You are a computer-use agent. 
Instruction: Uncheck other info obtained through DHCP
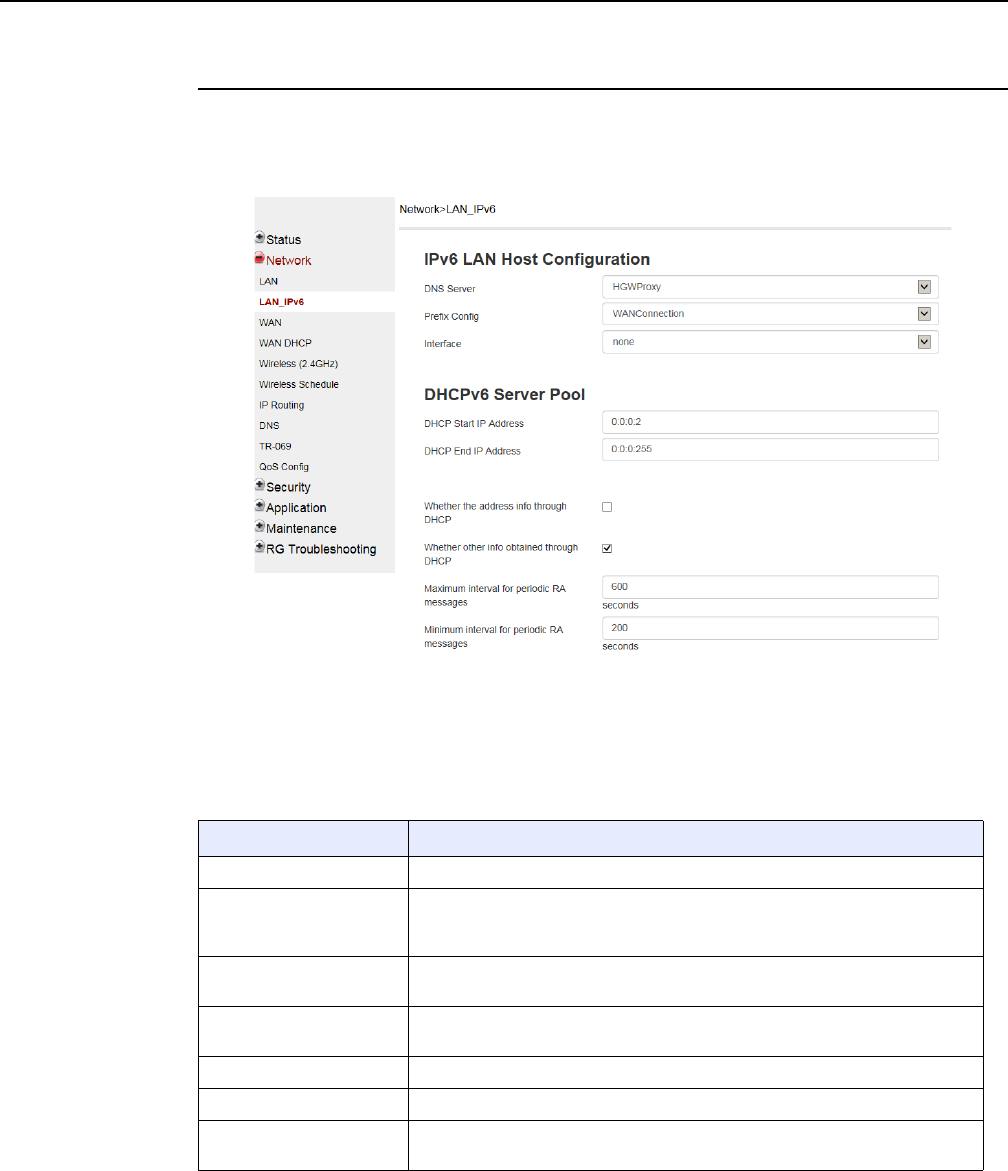click(x=607, y=548)
